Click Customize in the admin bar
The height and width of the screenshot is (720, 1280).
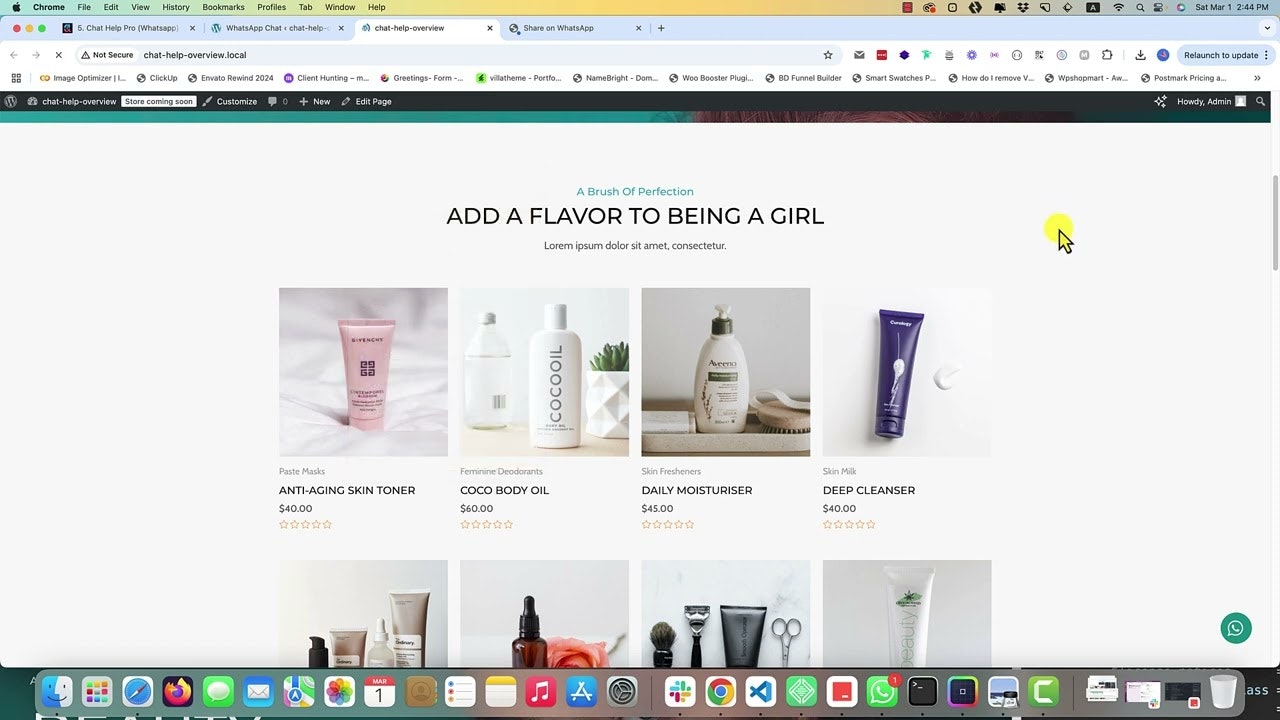click(x=229, y=101)
